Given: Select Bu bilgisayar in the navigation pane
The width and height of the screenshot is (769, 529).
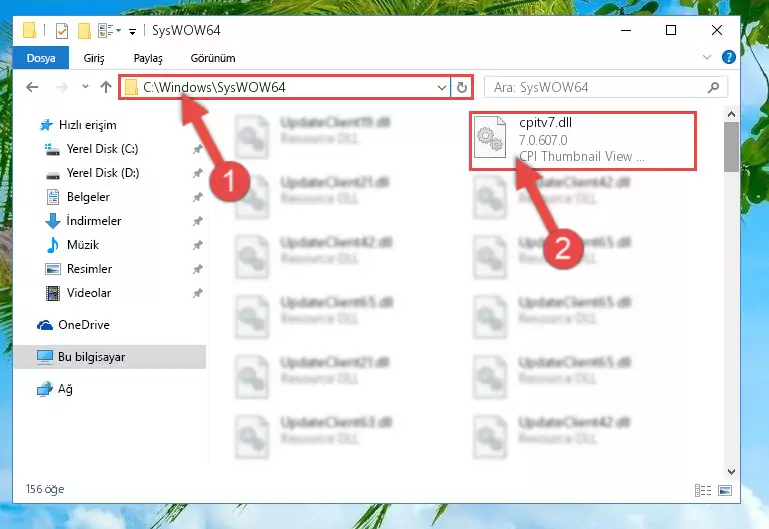Looking at the screenshot, I should coord(109,357).
